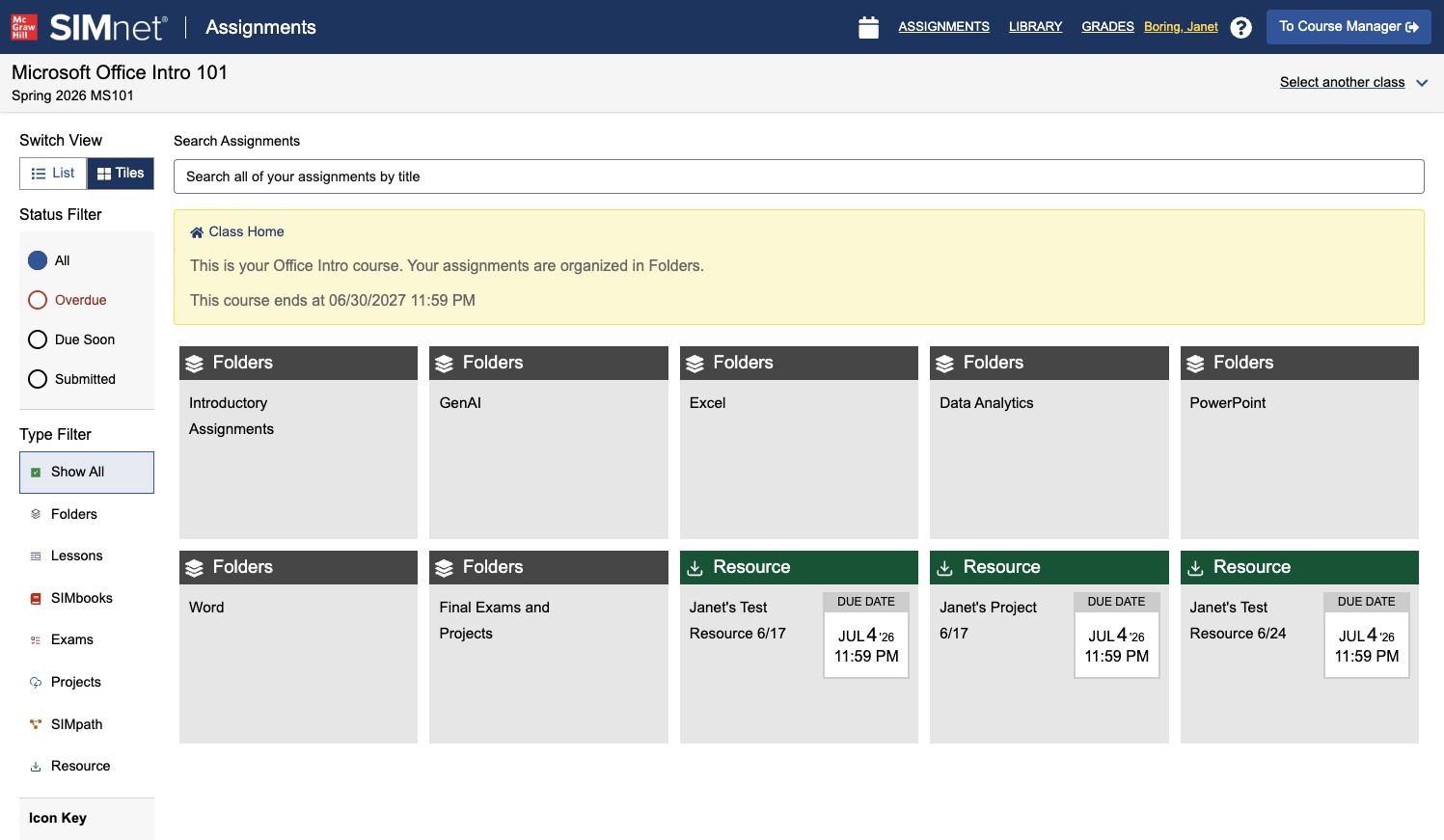Click folder stack icon on GenAI tile
This screenshot has width=1444, height=840.
click(444, 364)
